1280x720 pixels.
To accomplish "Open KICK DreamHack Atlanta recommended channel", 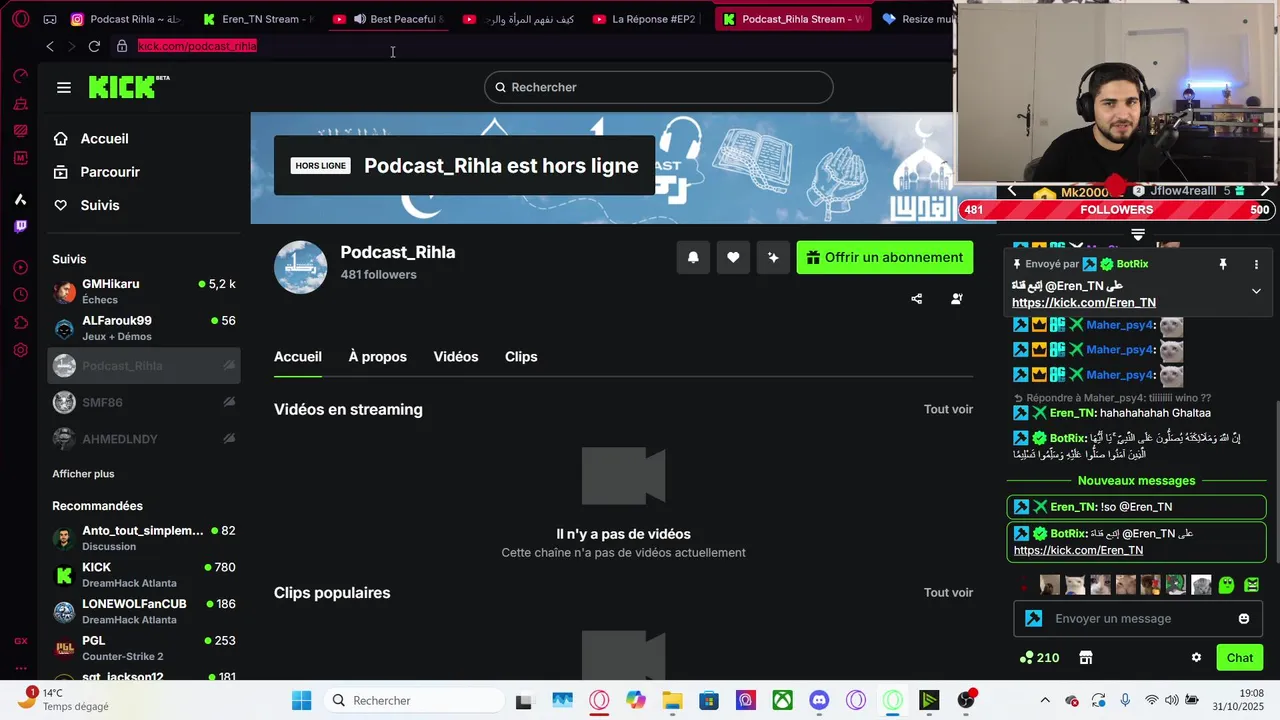I will [x=144, y=575].
